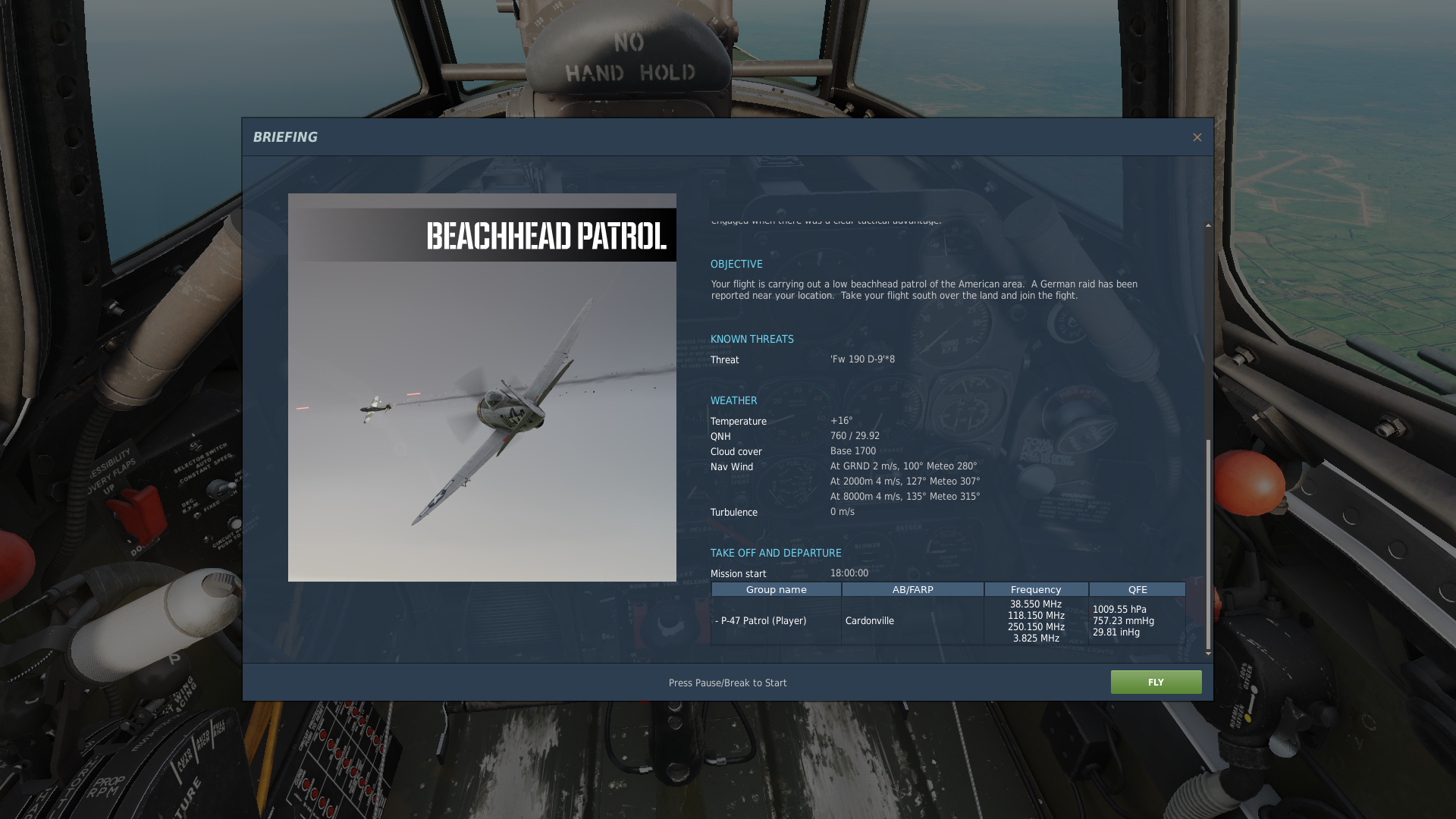Click the KNOWN THREATS heading
The height and width of the screenshot is (819, 1456).
(752, 339)
